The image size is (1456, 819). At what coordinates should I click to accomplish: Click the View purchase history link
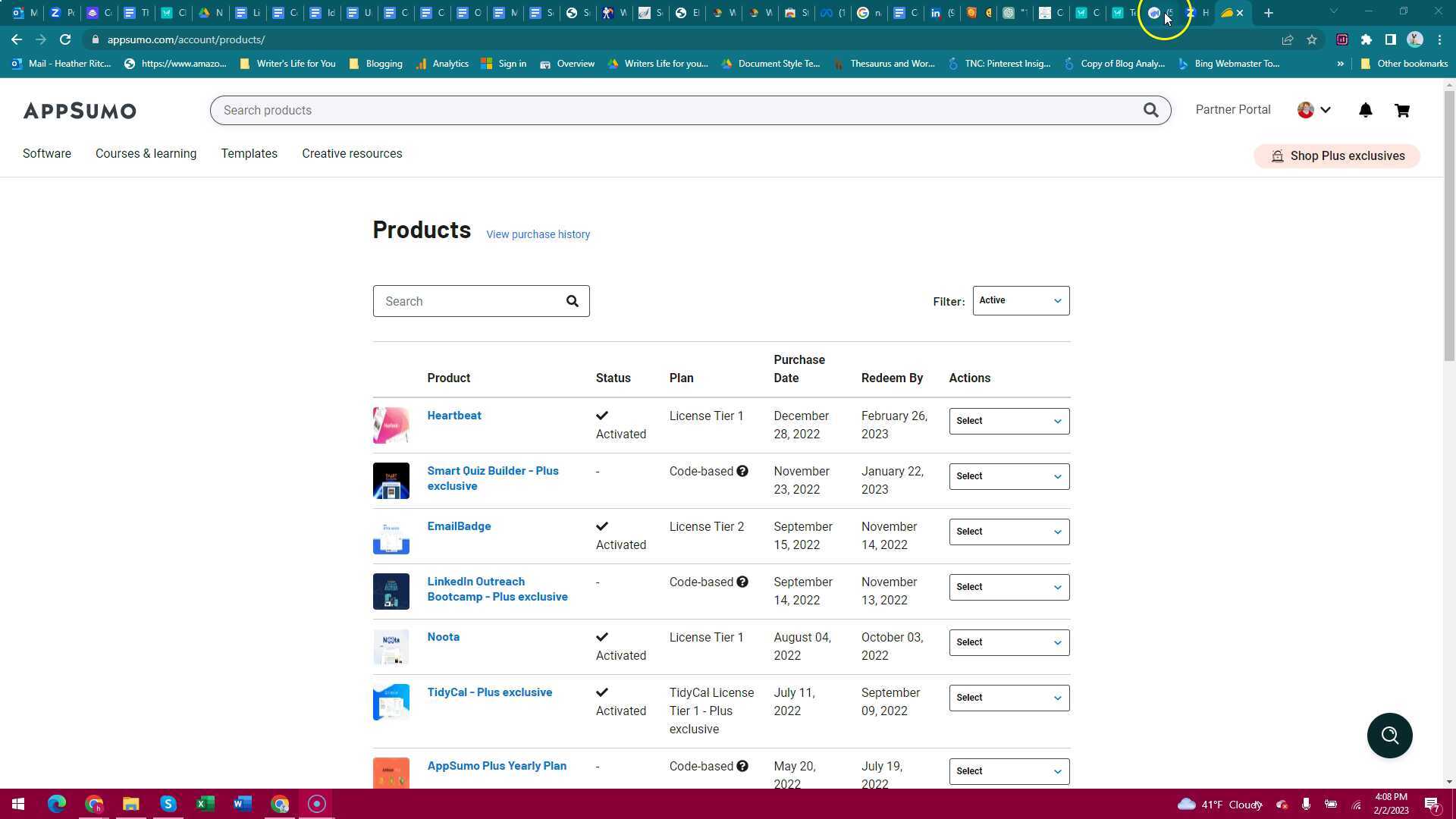[538, 235]
